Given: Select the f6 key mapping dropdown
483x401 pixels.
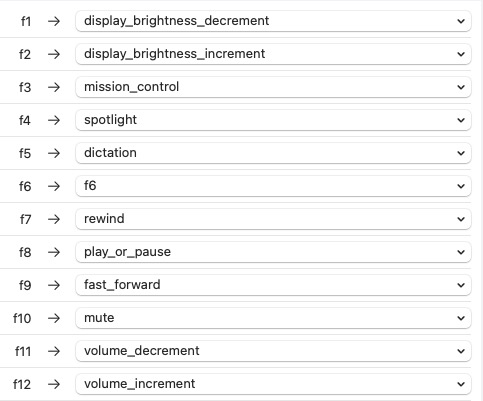Looking at the screenshot, I should (273, 186).
